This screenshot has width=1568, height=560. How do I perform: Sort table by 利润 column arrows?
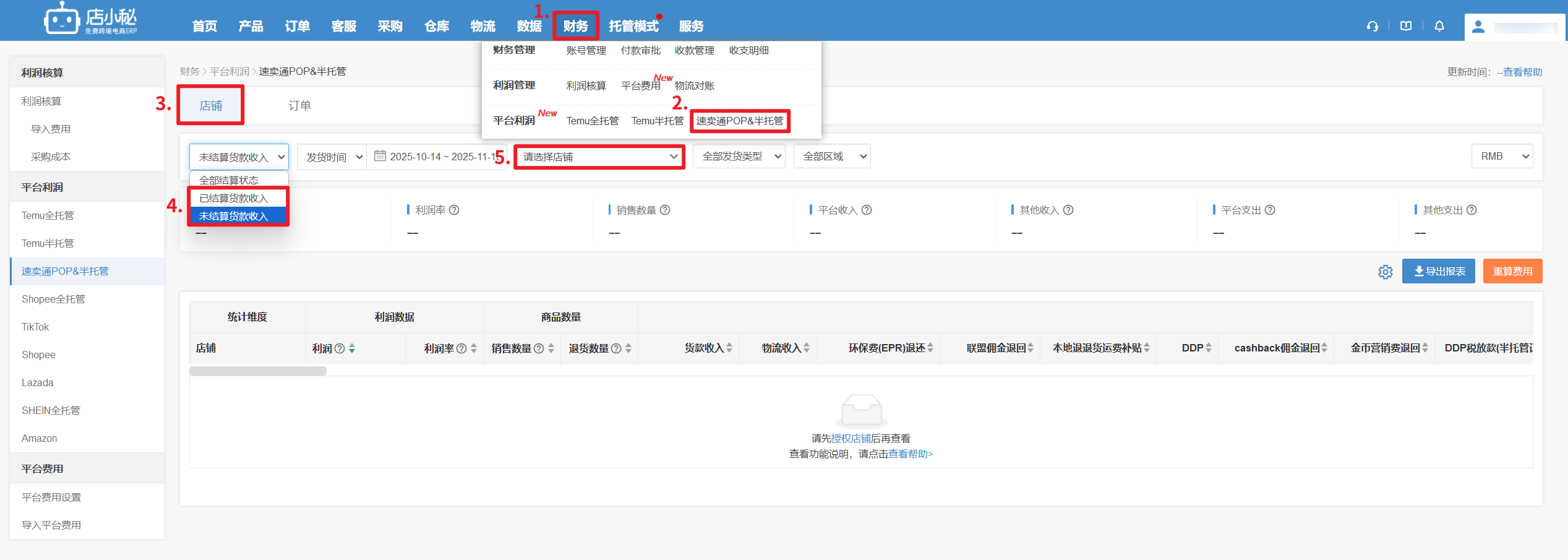click(352, 348)
